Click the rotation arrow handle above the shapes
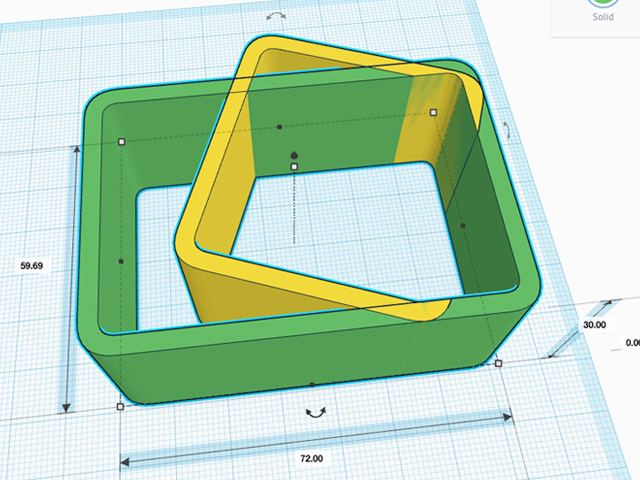Screen dimensions: 640x480 coord(277,16)
